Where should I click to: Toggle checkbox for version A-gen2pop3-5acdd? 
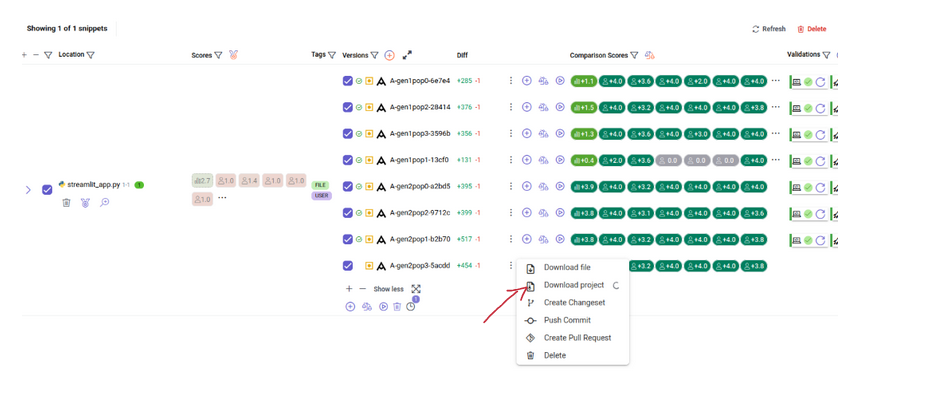(348, 266)
